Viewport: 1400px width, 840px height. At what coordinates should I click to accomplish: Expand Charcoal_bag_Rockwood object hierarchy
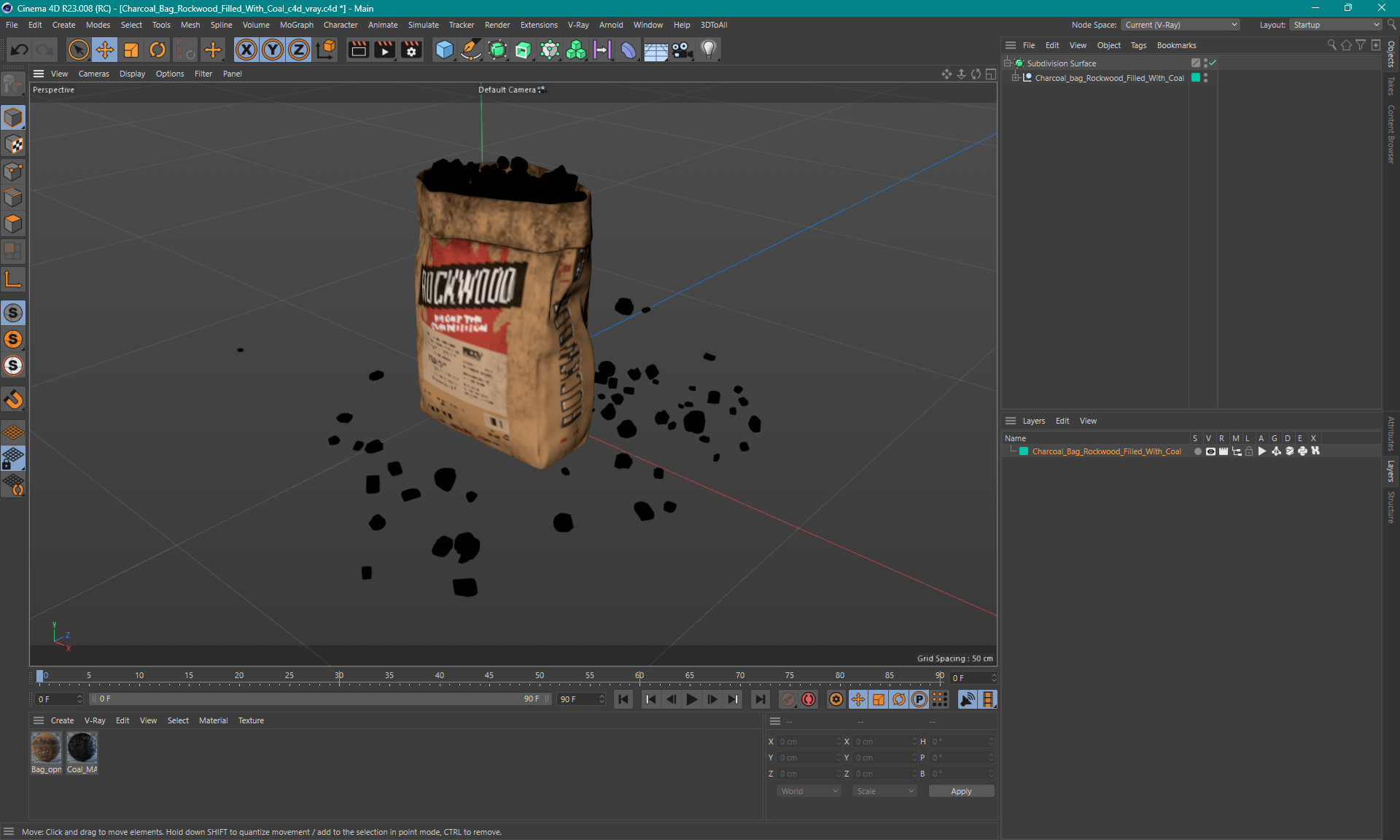(x=1015, y=78)
